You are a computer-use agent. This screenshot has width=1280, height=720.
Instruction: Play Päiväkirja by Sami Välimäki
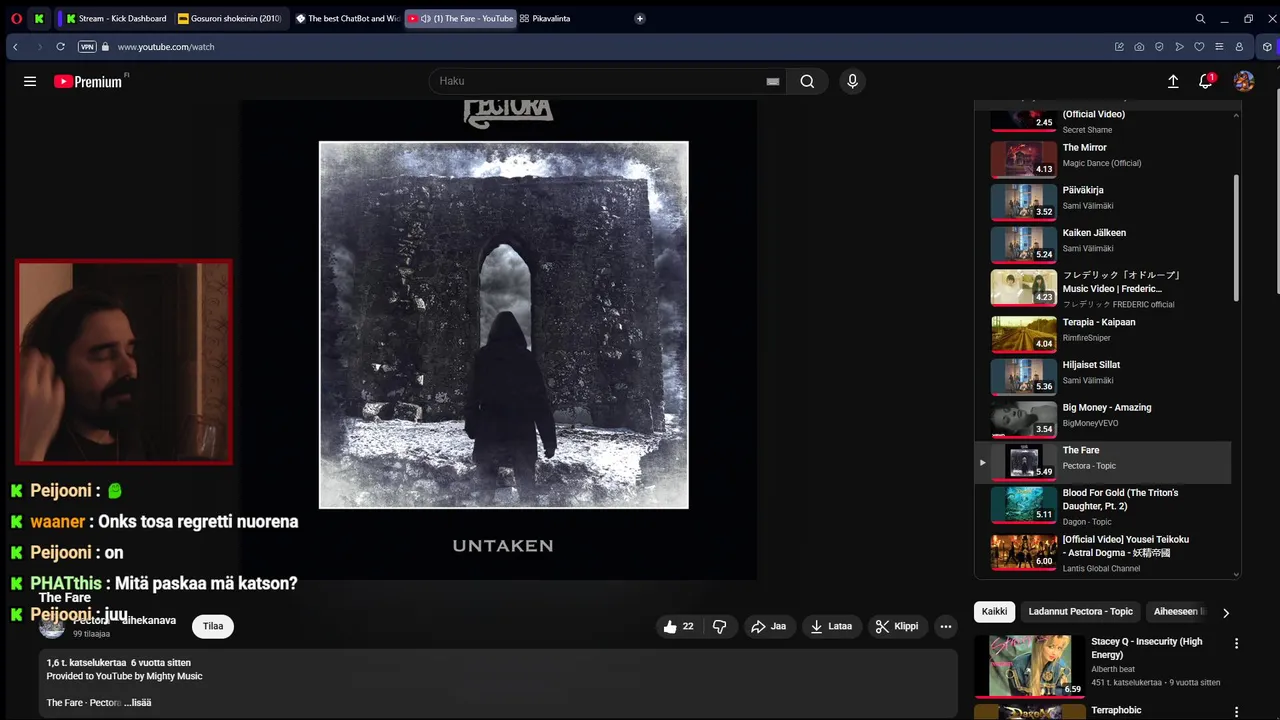coord(1103,202)
